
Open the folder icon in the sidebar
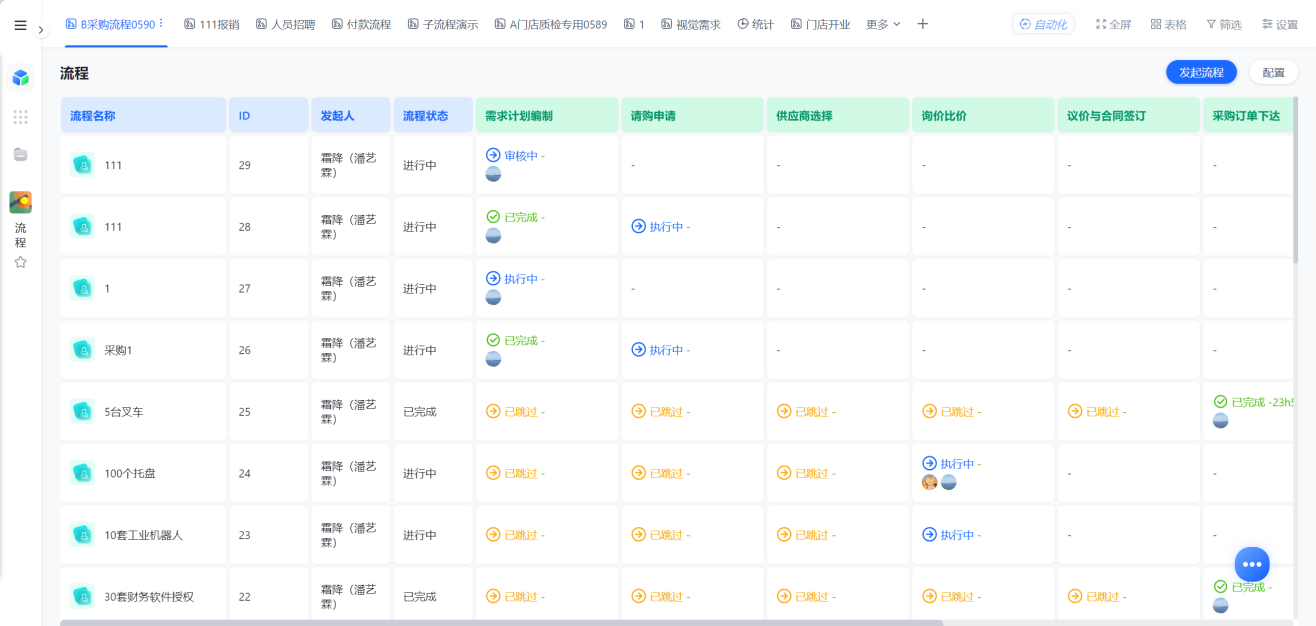click(x=20, y=154)
